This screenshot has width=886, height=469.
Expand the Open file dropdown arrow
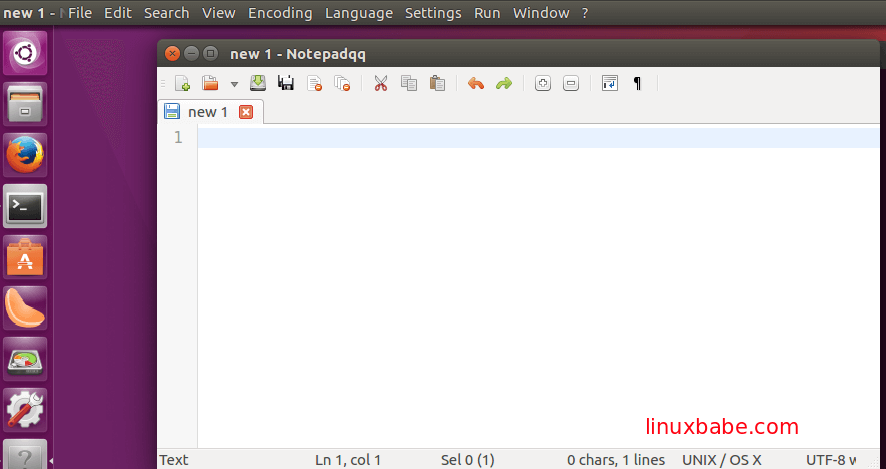(234, 85)
